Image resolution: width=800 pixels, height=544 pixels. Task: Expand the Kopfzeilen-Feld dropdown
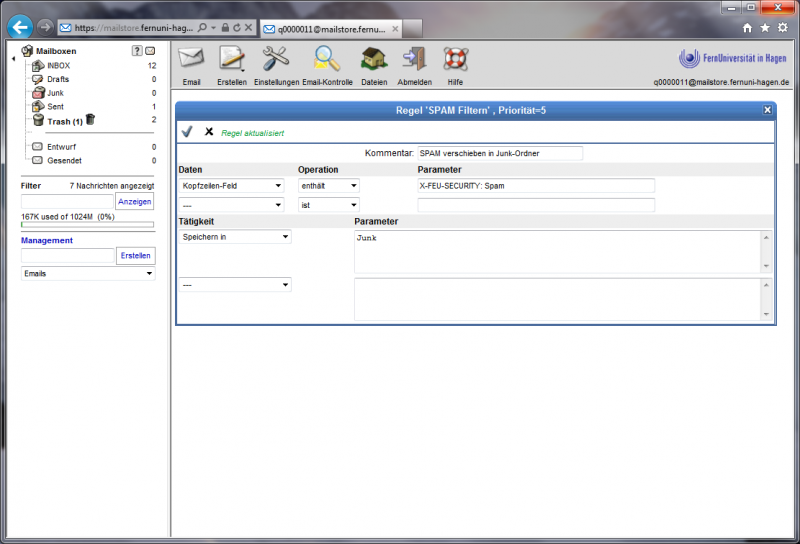pos(233,186)
